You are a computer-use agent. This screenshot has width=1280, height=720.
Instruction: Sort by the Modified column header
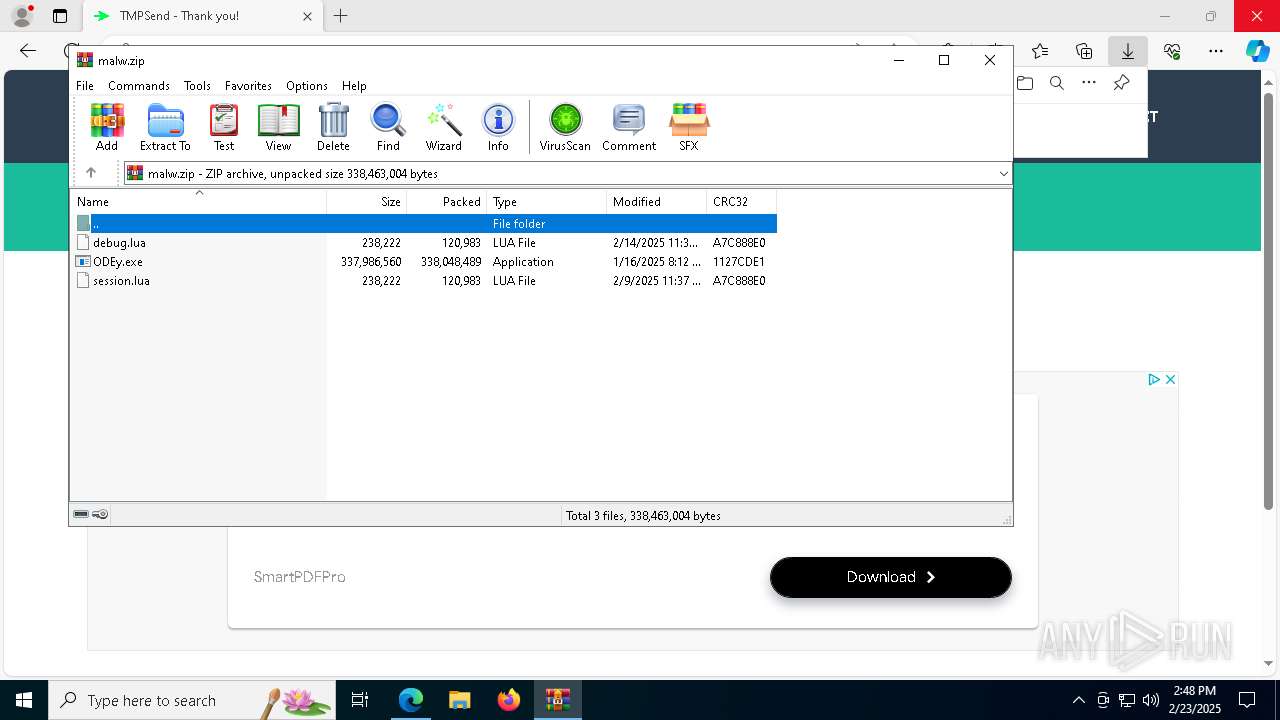click(657, 202)
